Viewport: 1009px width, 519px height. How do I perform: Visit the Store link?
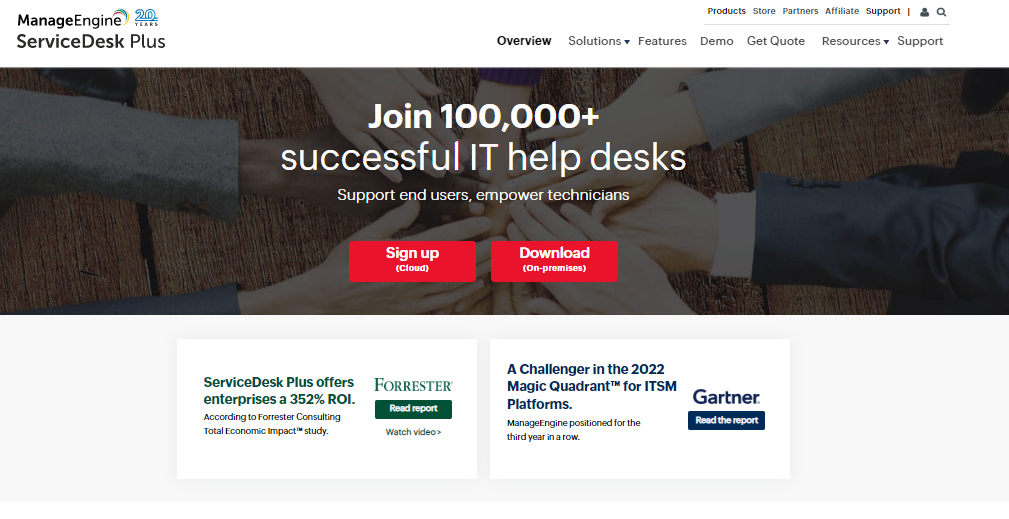[x=764, y=11]
